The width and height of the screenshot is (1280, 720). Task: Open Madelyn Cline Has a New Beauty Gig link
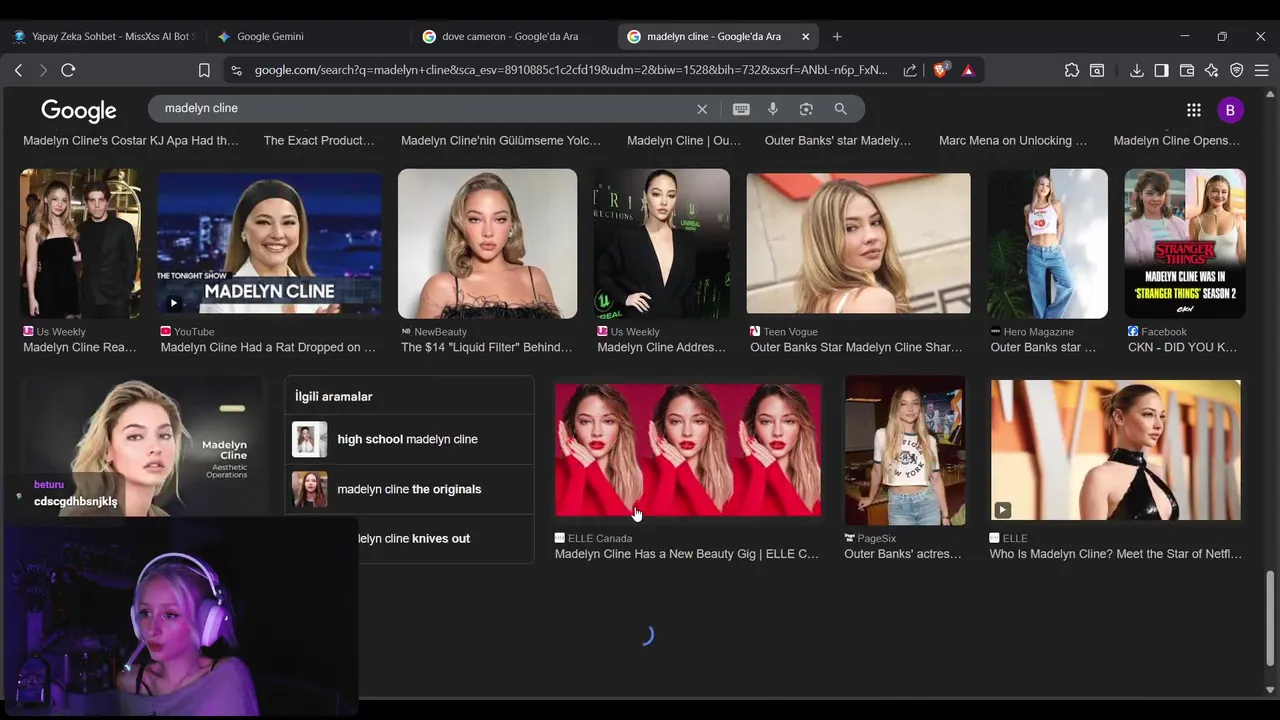pos(687,554)
